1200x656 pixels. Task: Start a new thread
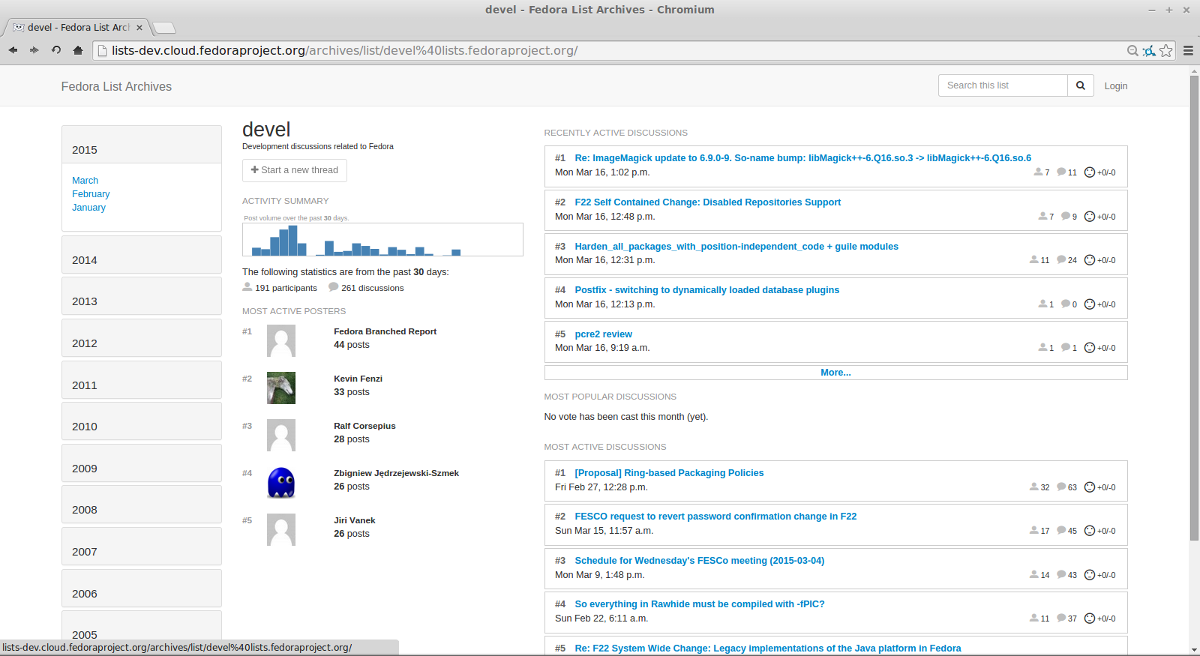tap(295, 170)
